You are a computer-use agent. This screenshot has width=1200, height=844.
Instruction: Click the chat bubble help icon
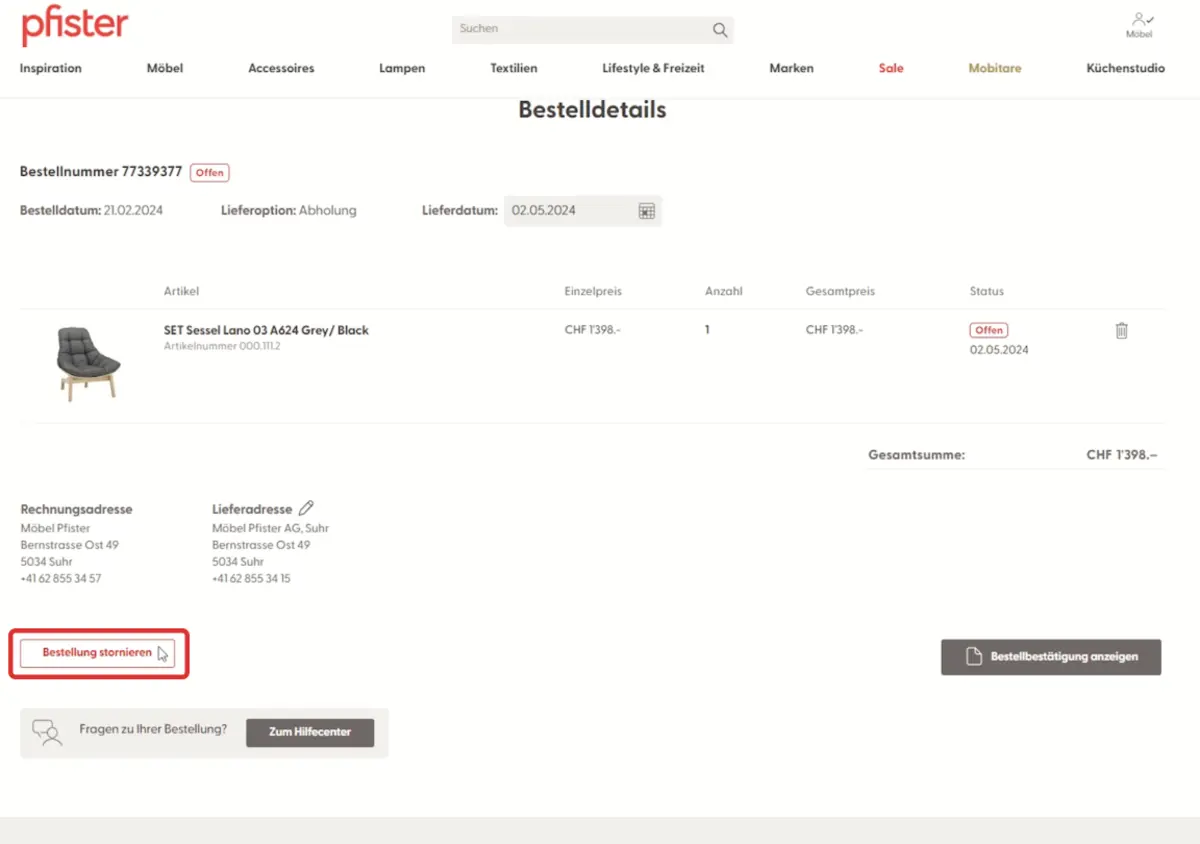47,732
